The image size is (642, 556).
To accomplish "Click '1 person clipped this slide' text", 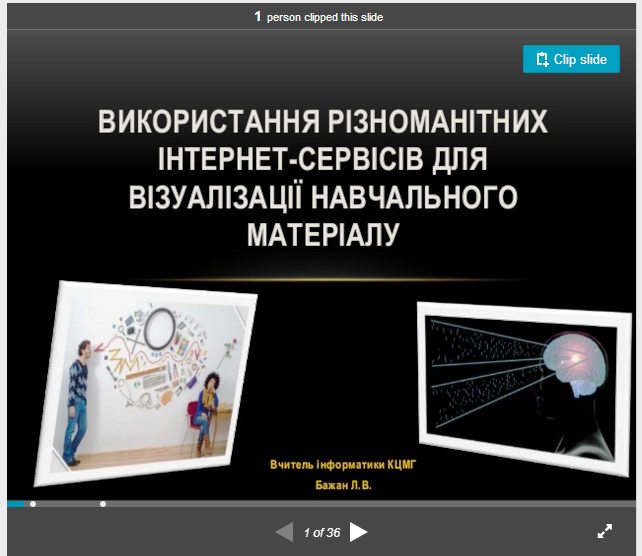I will (x=319, y=17).
